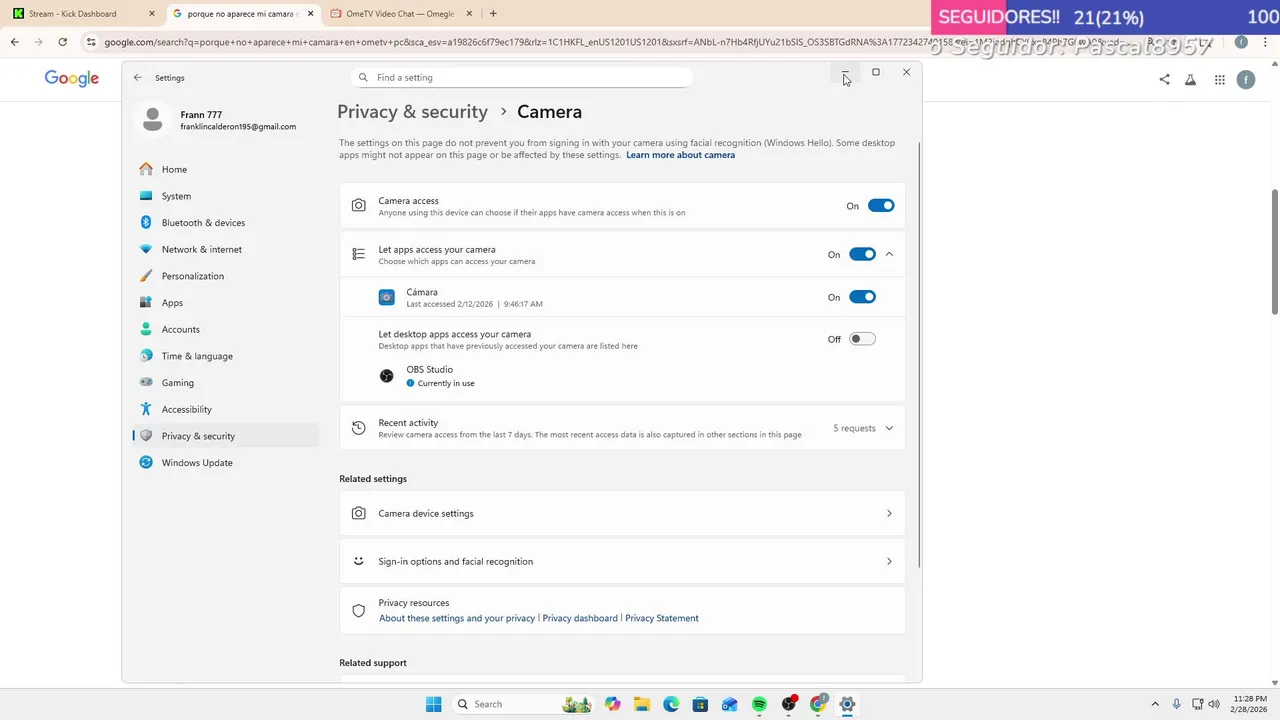This screenshot has height=720, width=1280.
Task: Open taskbar clock showing 11:28 PM
Action: pos(1250,704)
